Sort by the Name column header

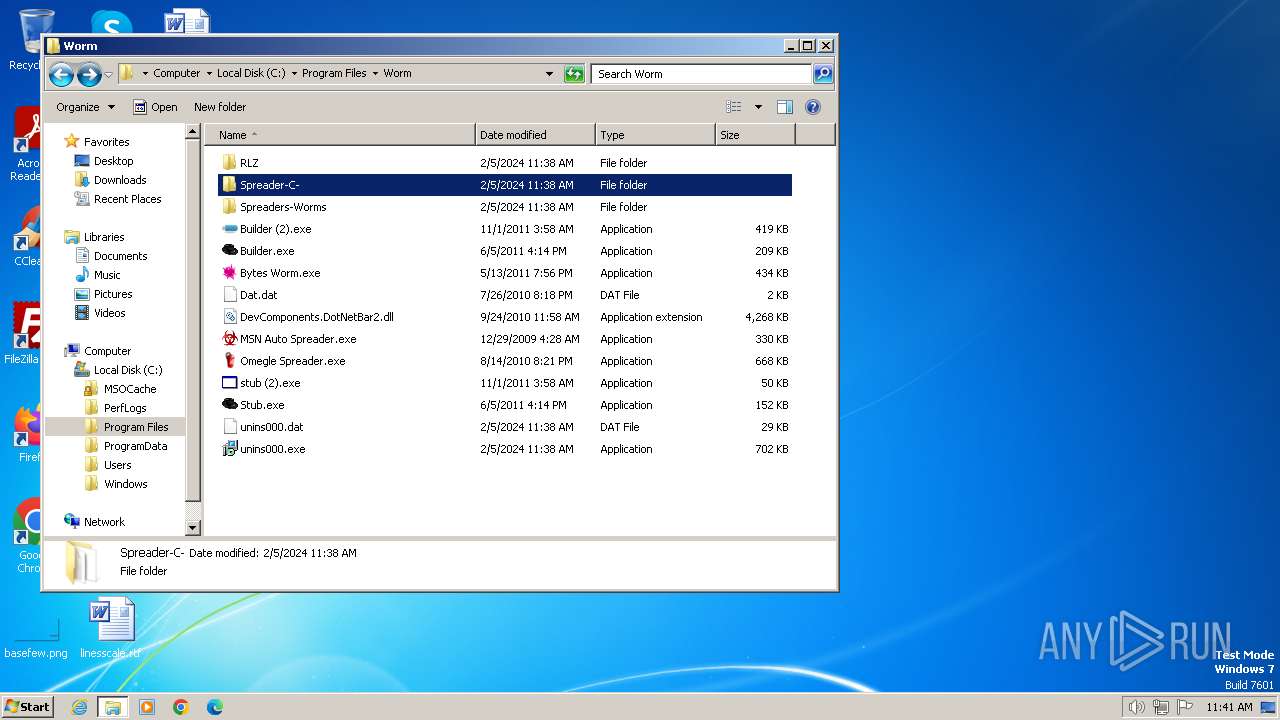[x=340, y=135]
